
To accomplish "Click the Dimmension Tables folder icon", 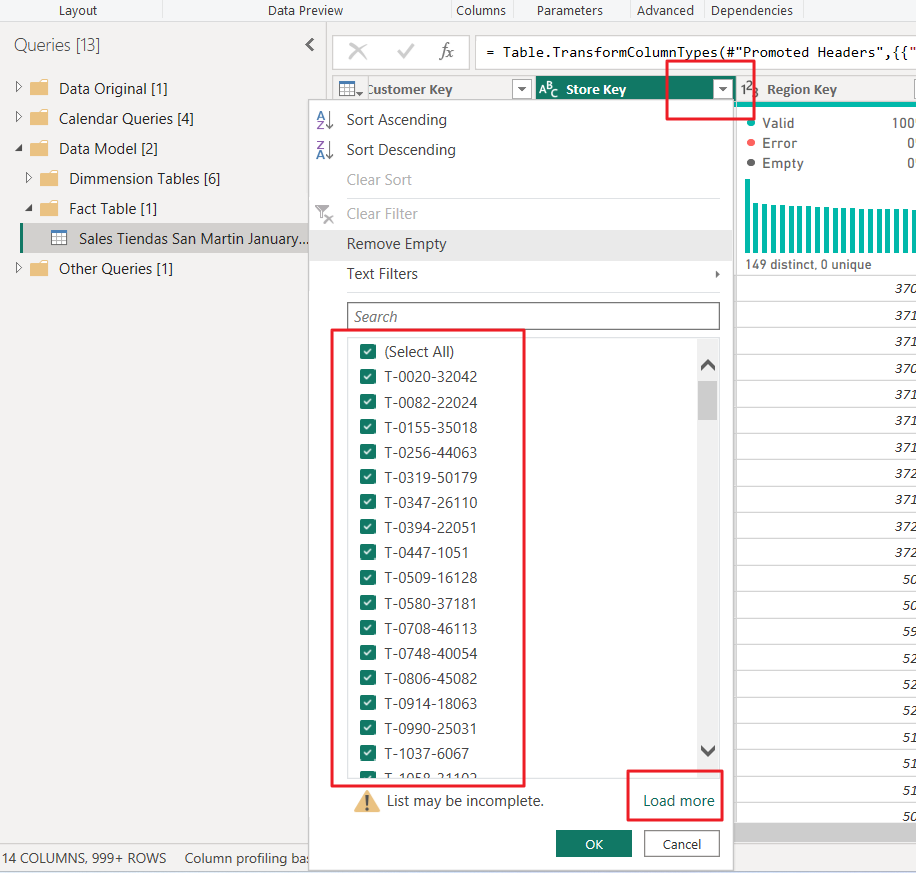I will point(49,178).
